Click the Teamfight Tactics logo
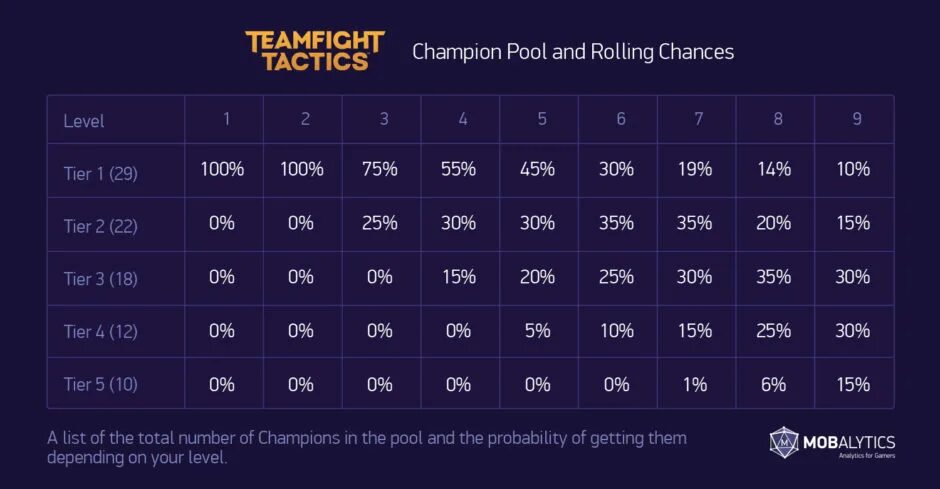 (x=315, y=51)
